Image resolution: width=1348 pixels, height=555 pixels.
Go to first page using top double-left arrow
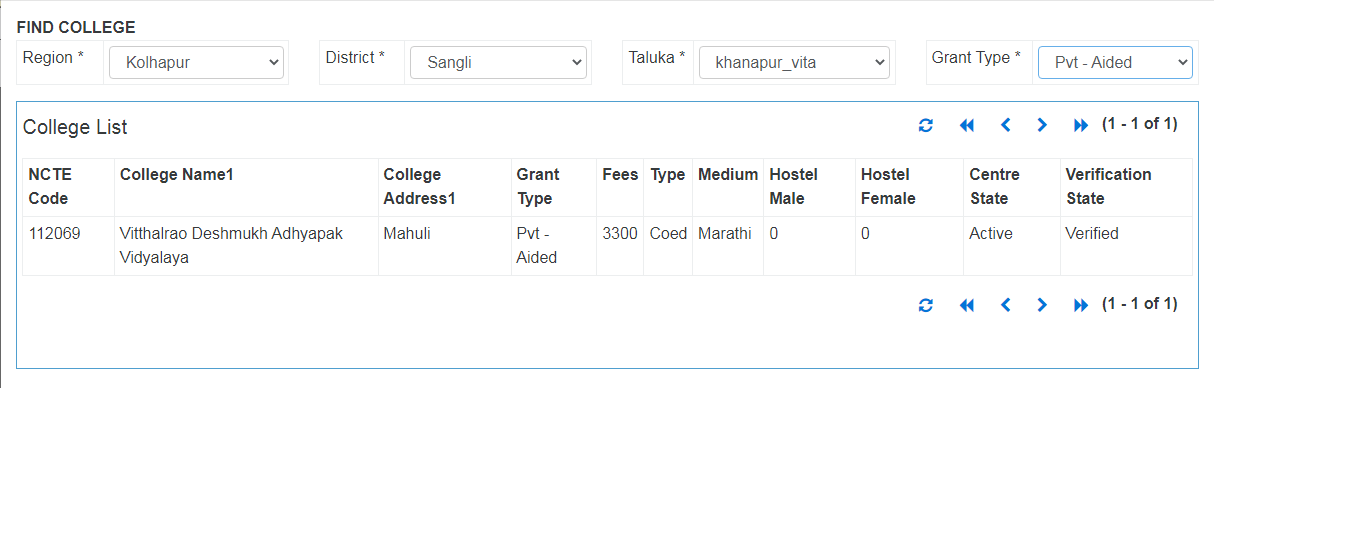(x=966, y=125)
